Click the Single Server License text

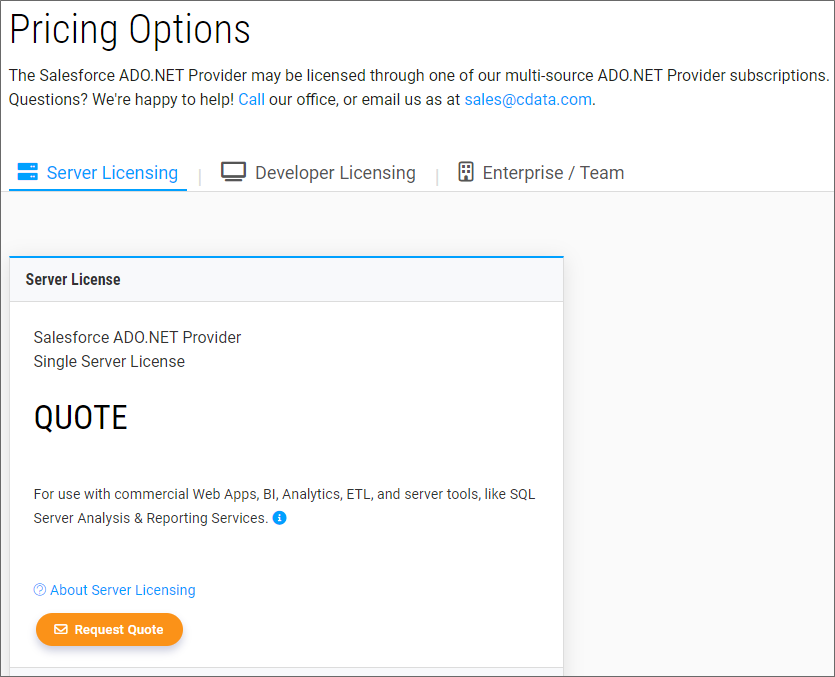pyautogui.click(x=109, y=361)
